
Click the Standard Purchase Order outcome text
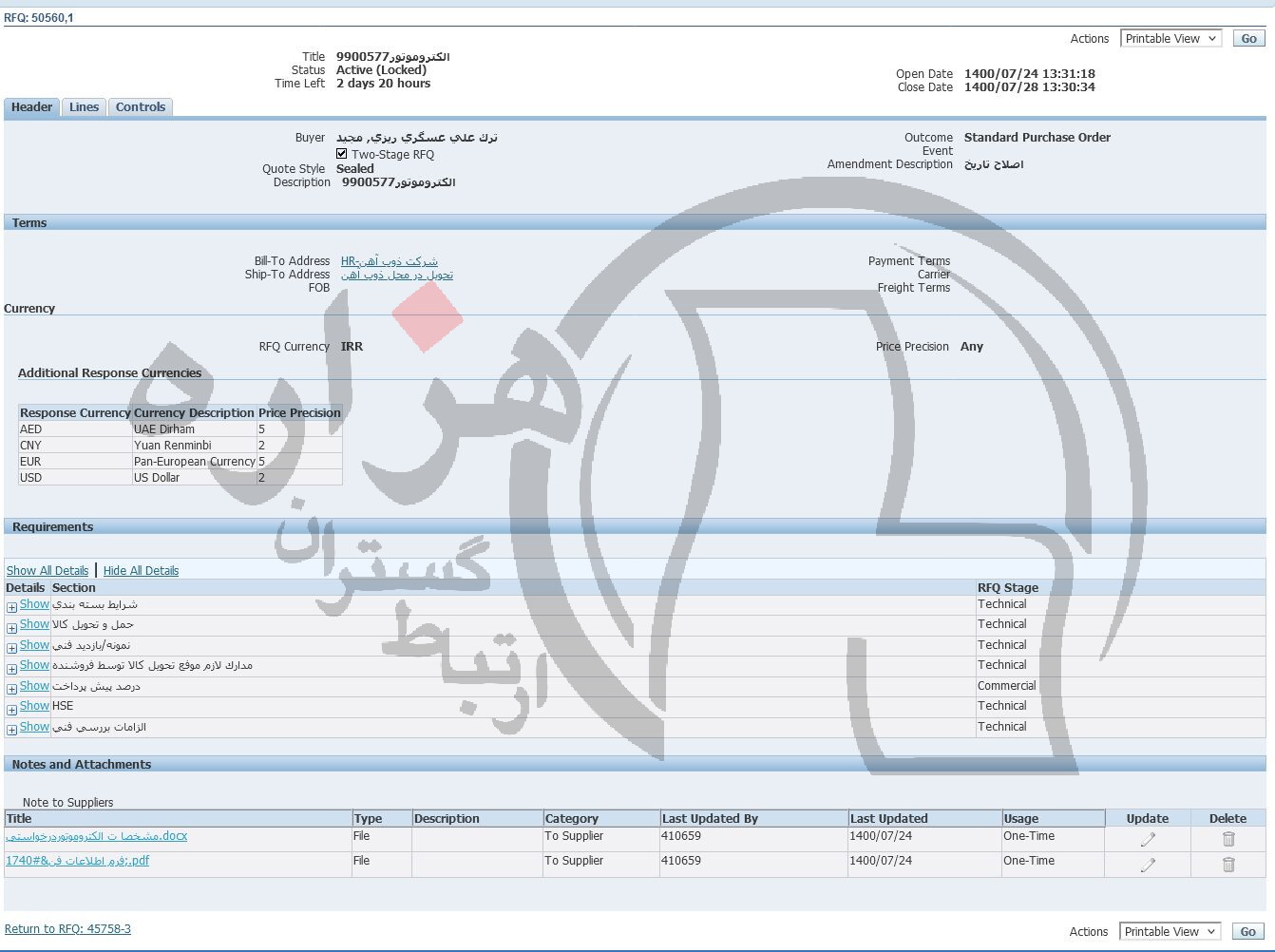(1037, 138)
